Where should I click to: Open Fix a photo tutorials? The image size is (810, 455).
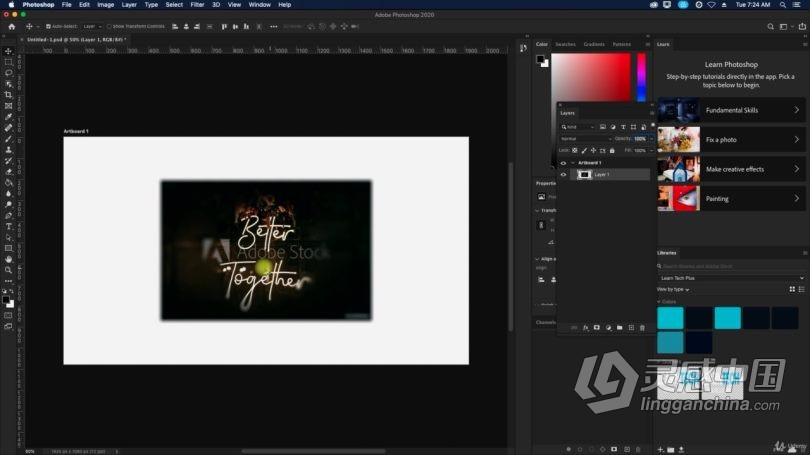pyautogui.click(x=731, y=139)
